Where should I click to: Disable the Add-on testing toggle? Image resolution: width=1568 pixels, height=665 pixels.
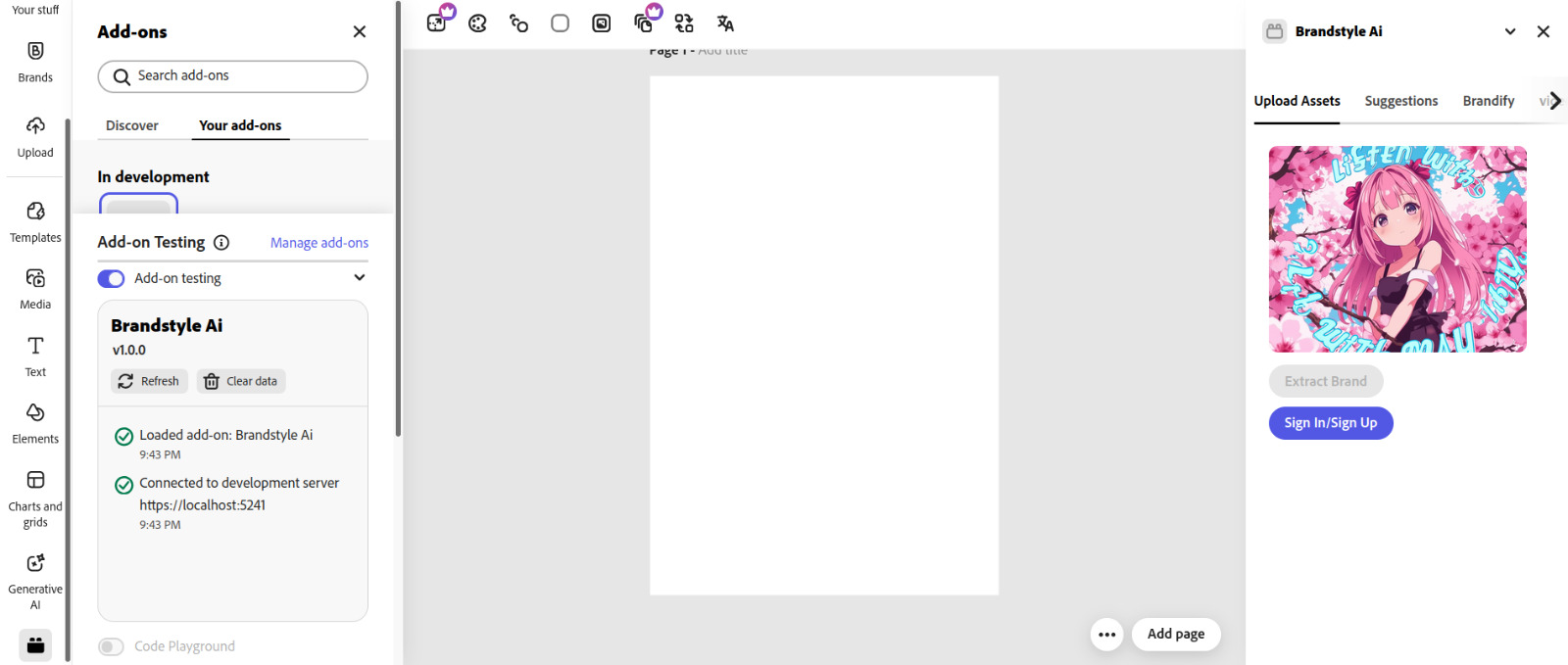point(111,279)
